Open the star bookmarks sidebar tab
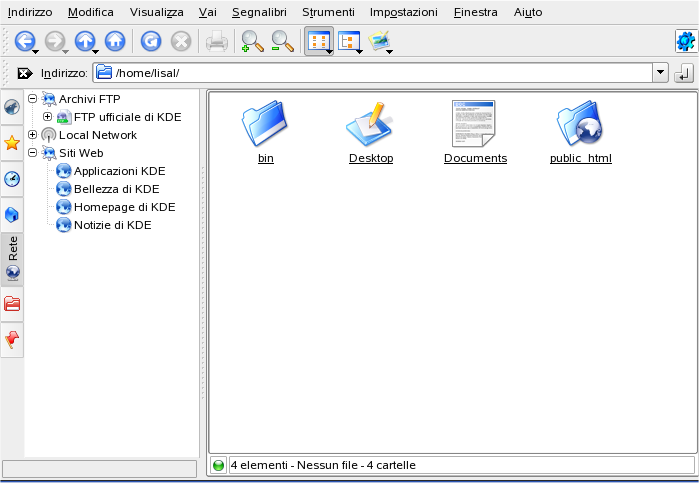699x483 pixels. tap(12, 143)
